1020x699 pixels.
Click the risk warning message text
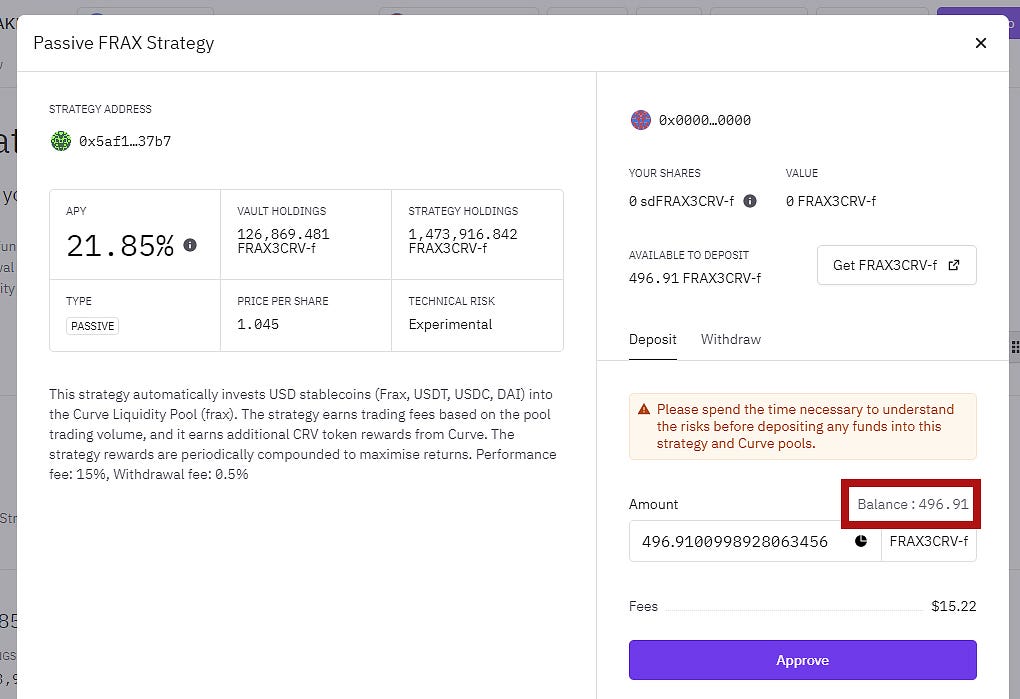805,427
